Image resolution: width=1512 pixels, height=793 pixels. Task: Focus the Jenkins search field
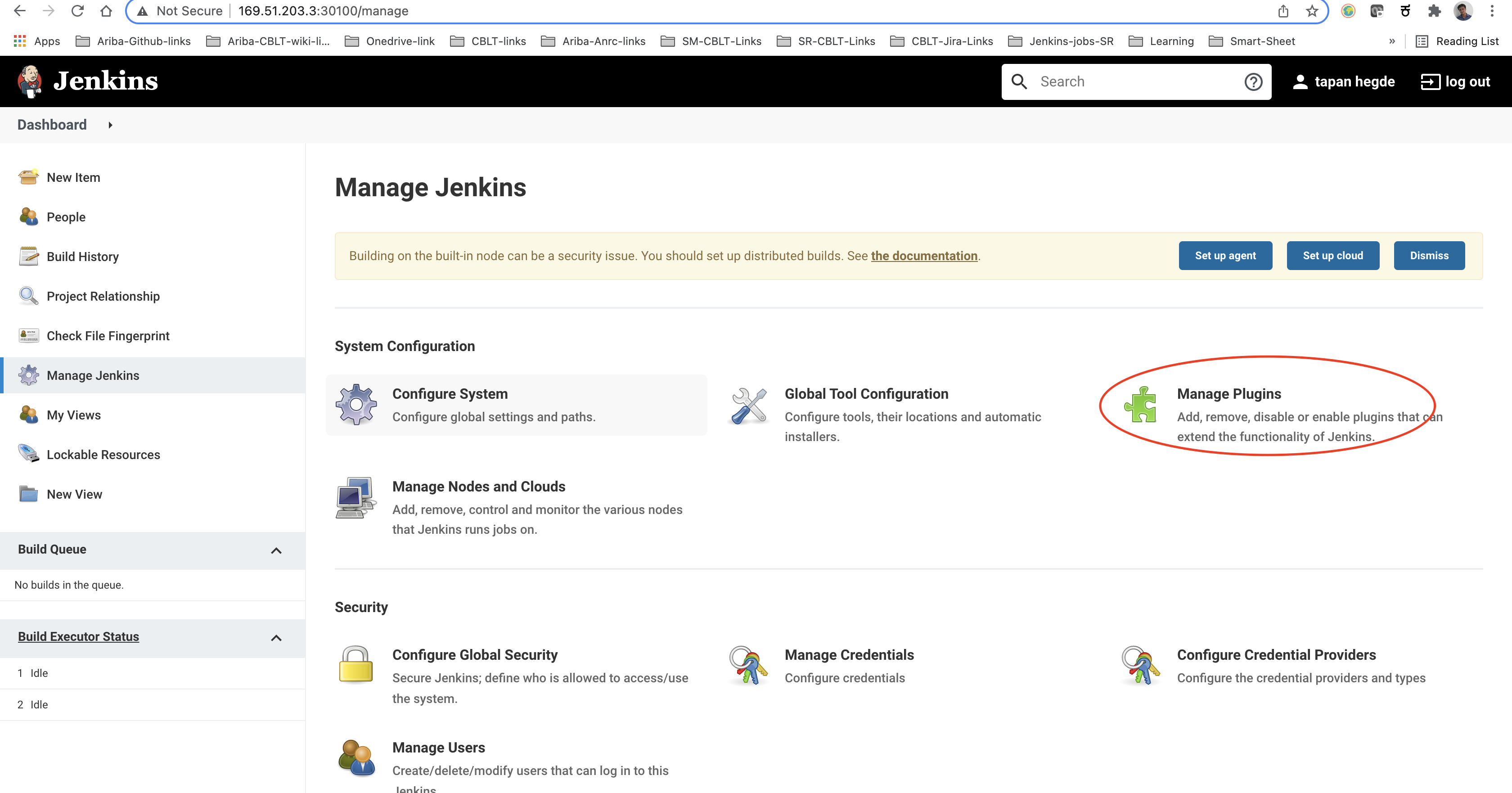1136,81
